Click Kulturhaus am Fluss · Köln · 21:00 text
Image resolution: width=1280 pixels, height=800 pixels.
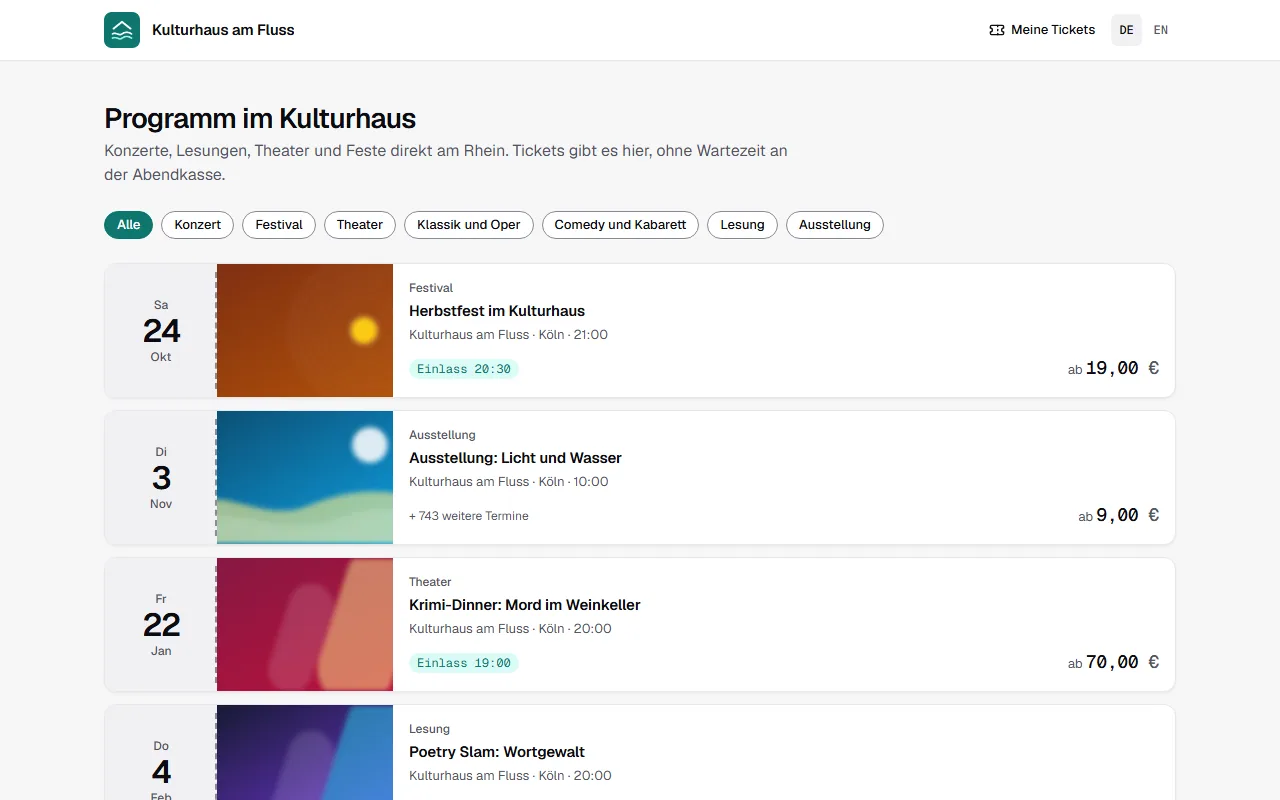click(508, 335)
